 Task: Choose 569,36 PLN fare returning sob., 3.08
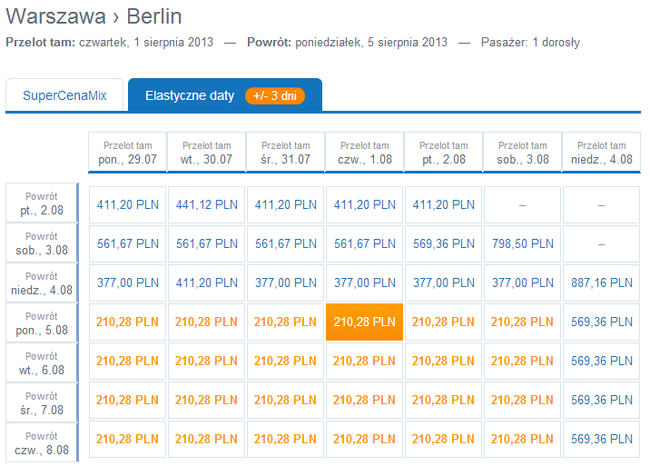[x=443, y=243]
